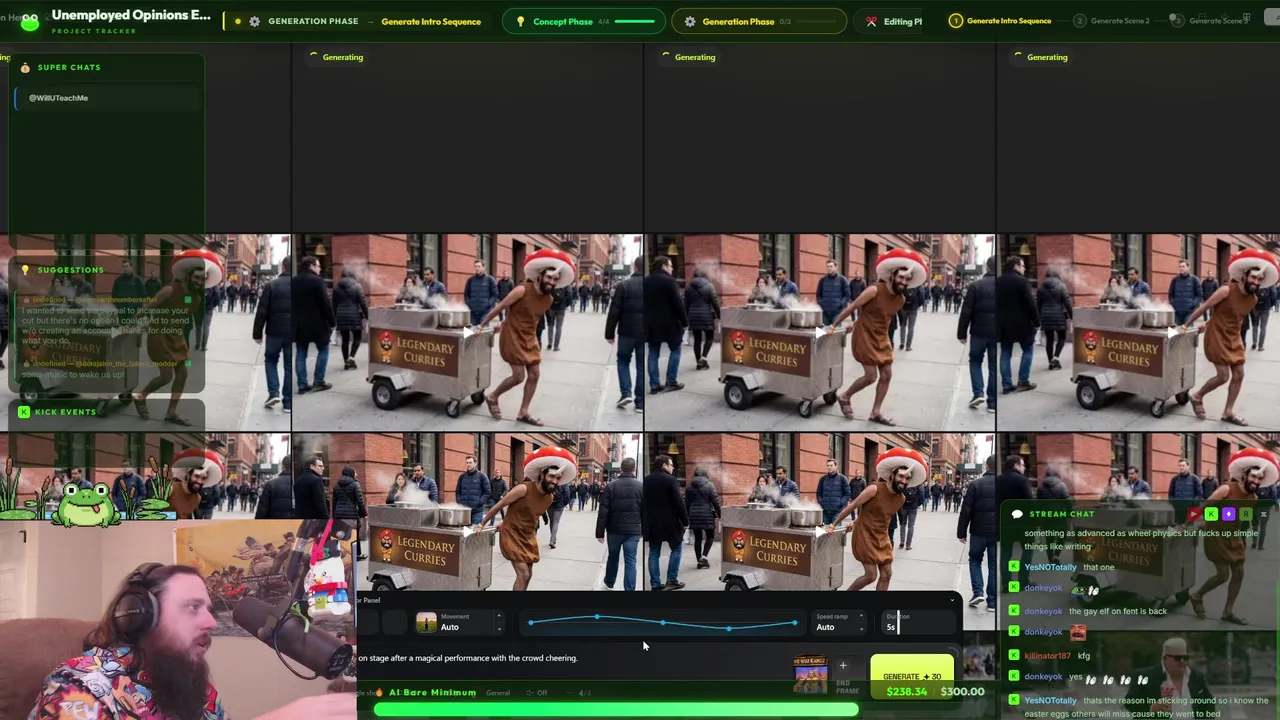Click step 1 circle Generate Intro Sequence
1280x720 pixels.
click(x=955, y=21)
